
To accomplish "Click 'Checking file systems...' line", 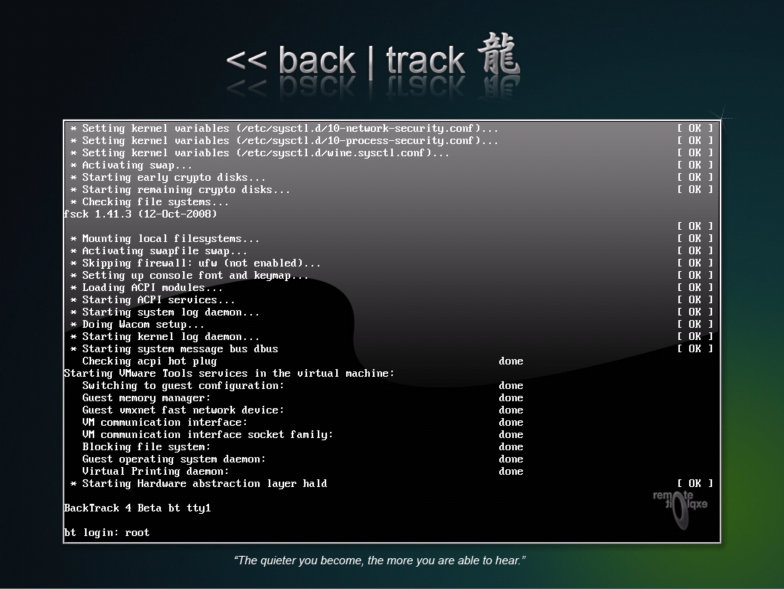I will (x=150, y=202).
